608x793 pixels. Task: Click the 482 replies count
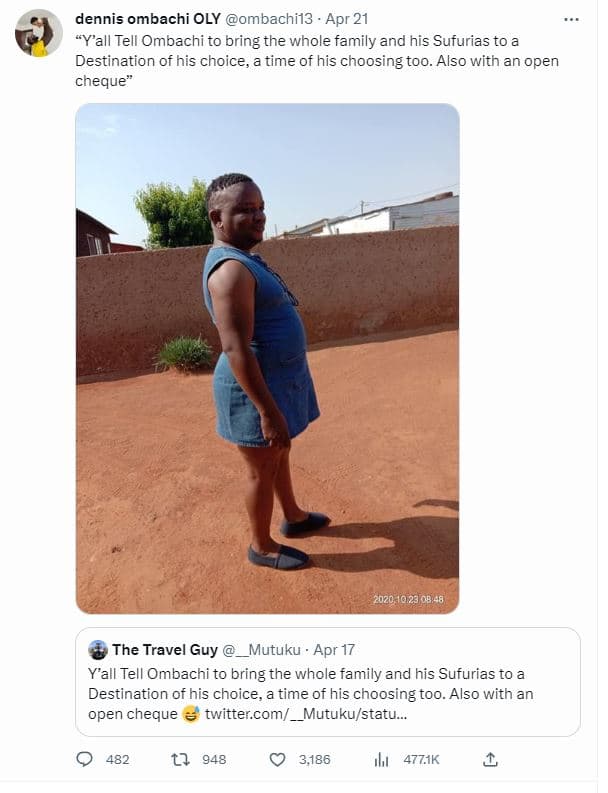click(118, 760)
